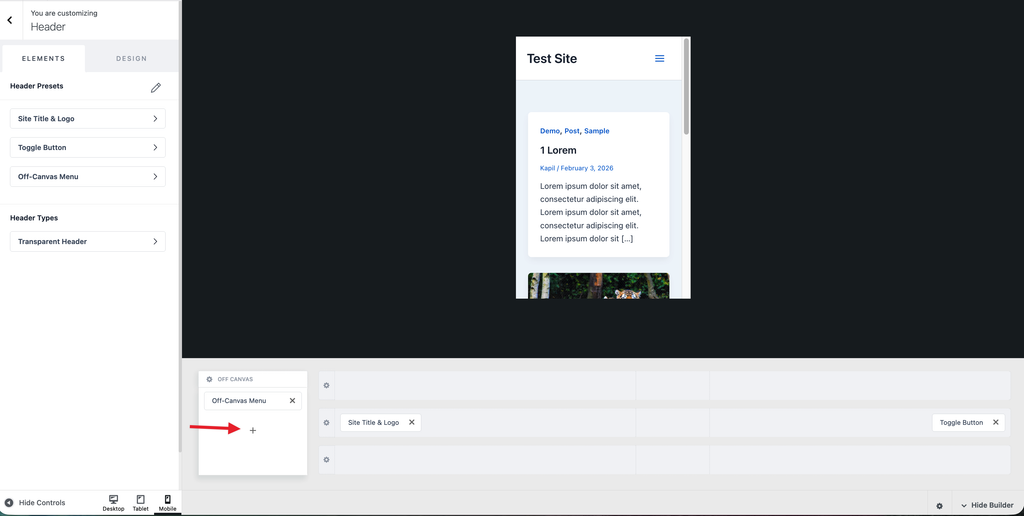Go back using the left chevron arrow

10,20
